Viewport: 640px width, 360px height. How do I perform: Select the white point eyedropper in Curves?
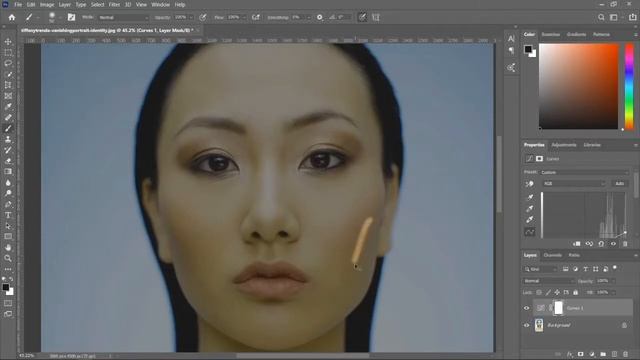530,220
